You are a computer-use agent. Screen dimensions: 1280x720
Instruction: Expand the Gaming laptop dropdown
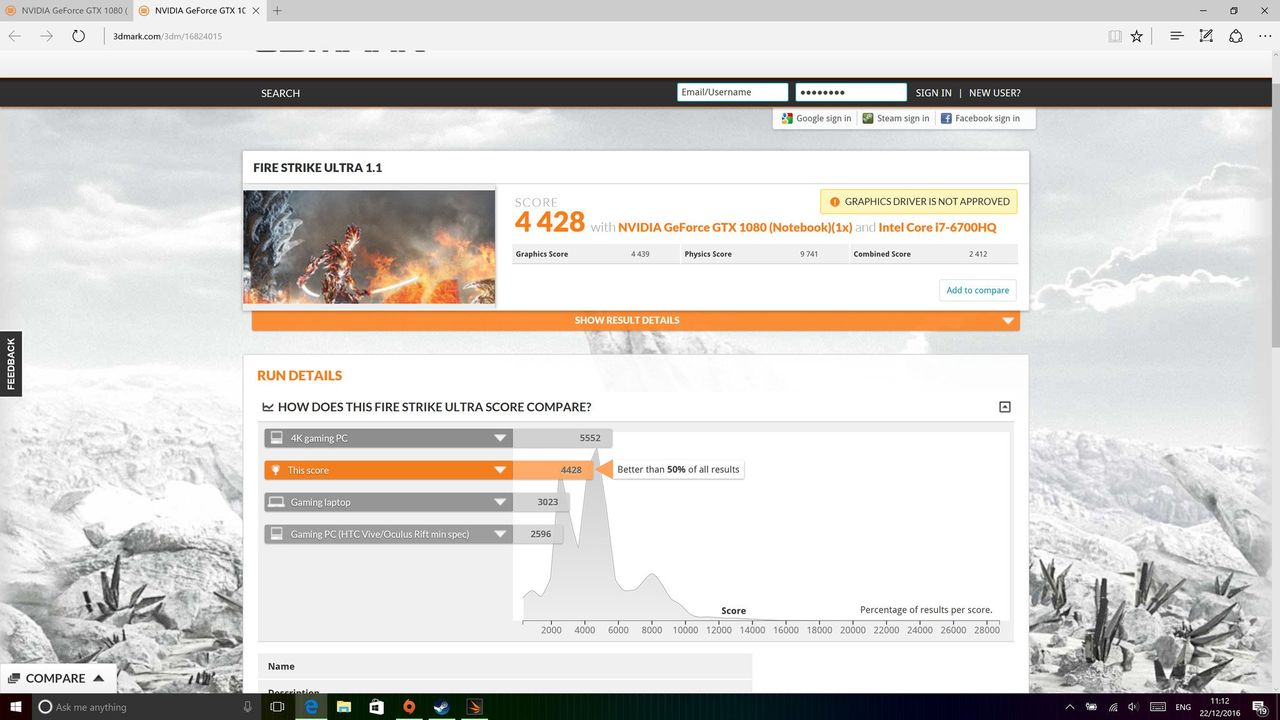500,502
